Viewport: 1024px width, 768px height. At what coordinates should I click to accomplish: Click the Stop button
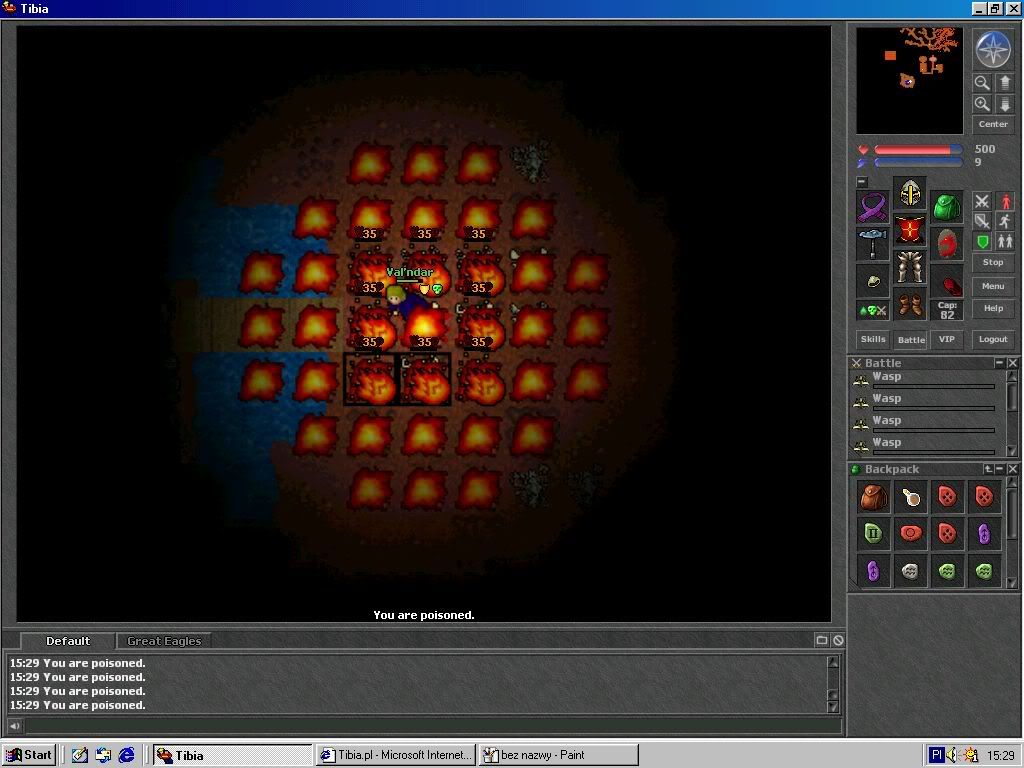tap(993, 263)
